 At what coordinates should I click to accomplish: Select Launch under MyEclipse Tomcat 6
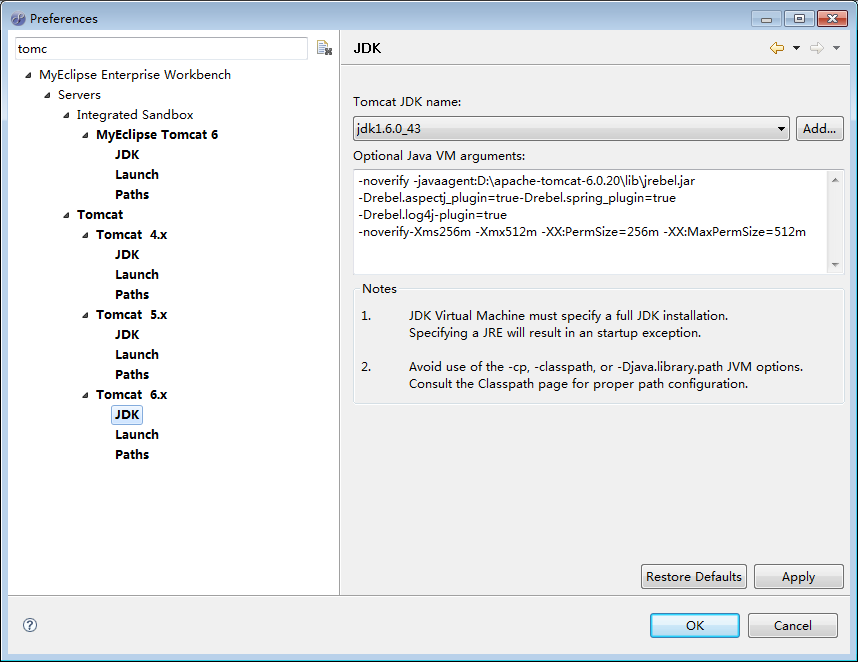click(137, 175)
